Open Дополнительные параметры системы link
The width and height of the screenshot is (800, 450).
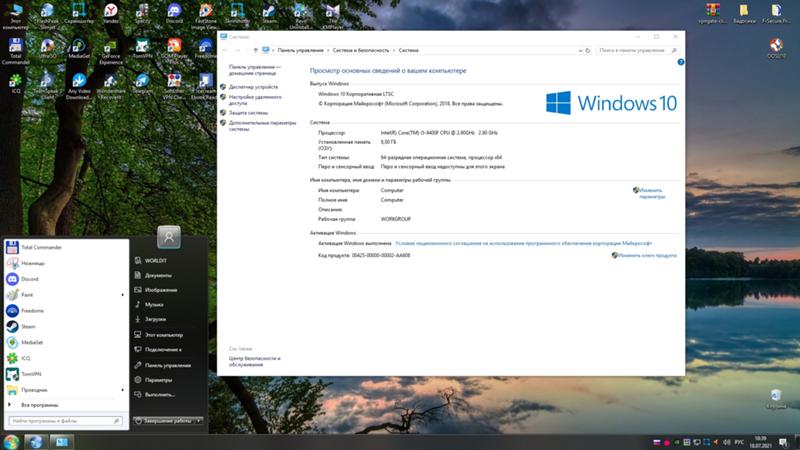[262, 126]
